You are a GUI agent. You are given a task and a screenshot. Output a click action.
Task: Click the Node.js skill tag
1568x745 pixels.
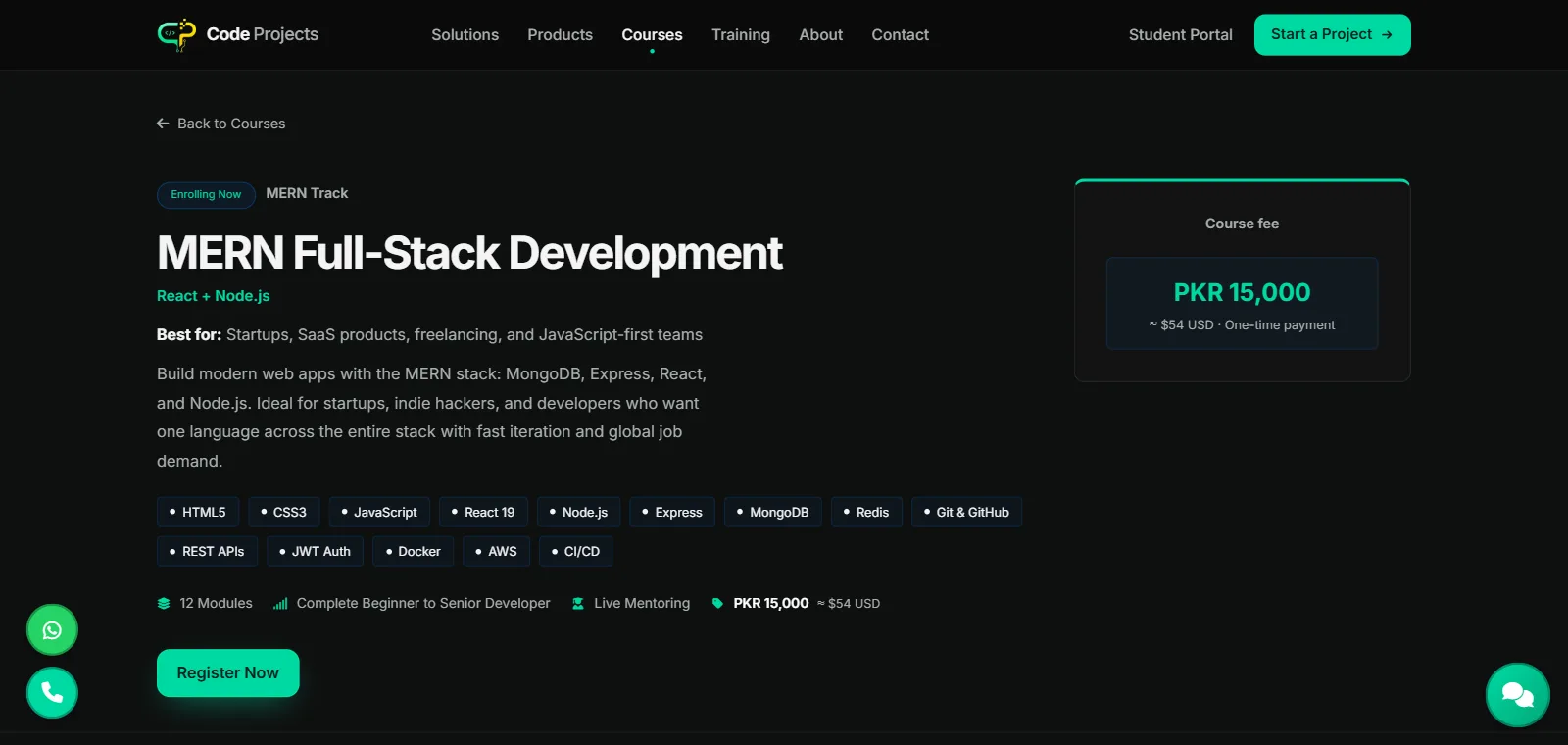point(578,512)
